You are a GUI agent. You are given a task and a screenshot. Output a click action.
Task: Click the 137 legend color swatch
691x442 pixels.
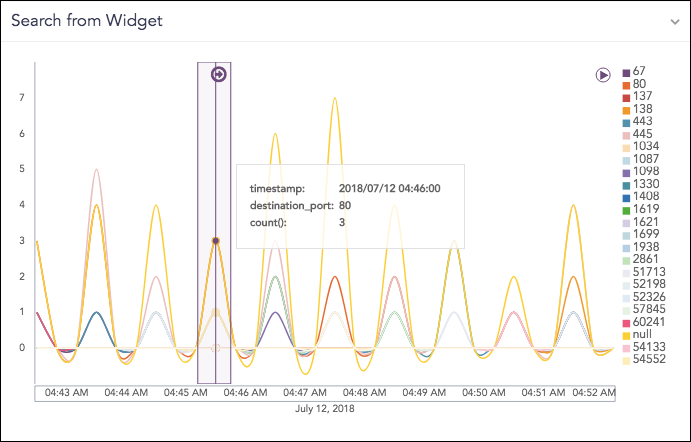(x=626, y=98)
